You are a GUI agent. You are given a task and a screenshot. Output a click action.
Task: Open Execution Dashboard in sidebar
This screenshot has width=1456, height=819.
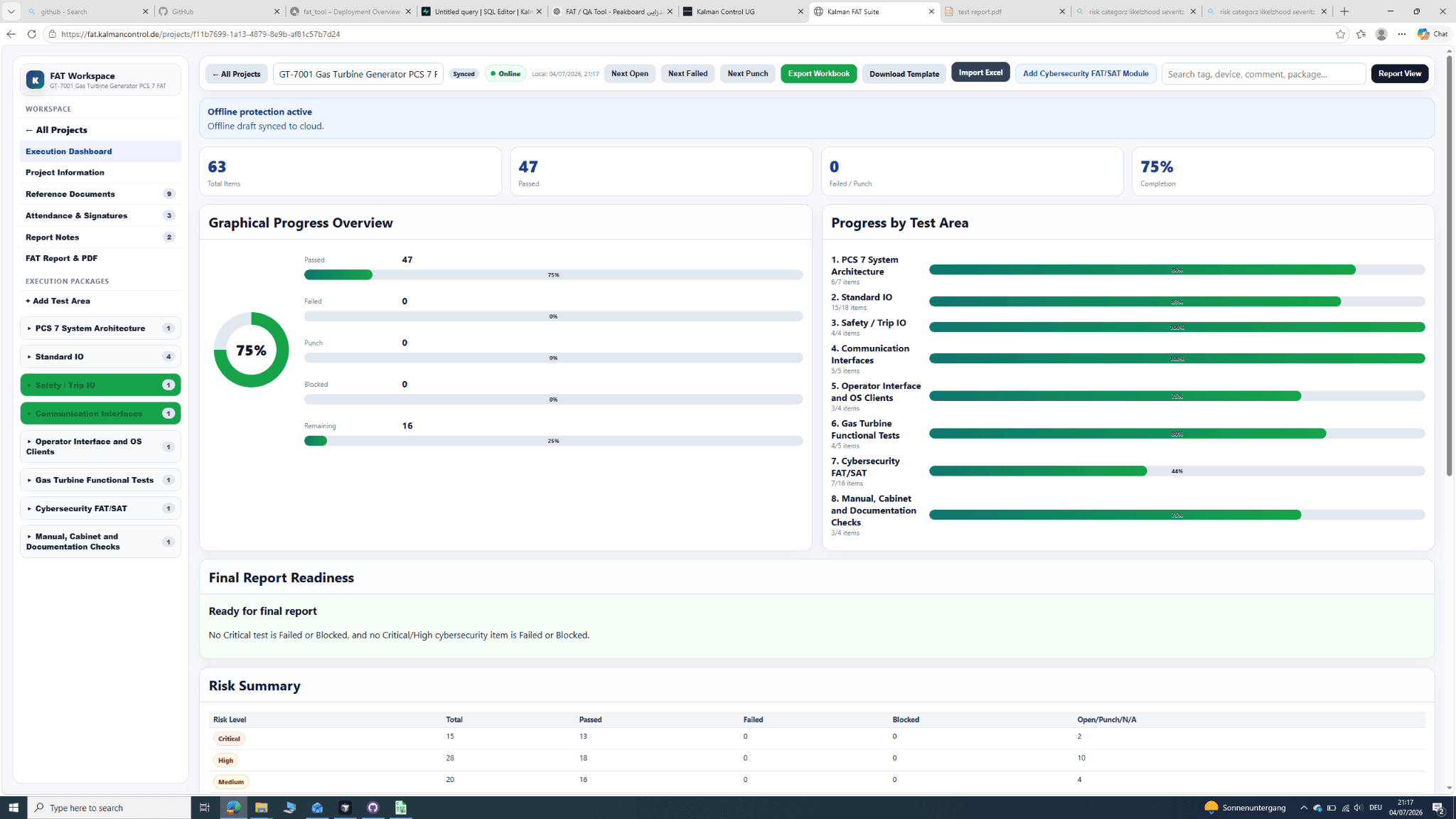pyautogui.click(x=100, y=151)
